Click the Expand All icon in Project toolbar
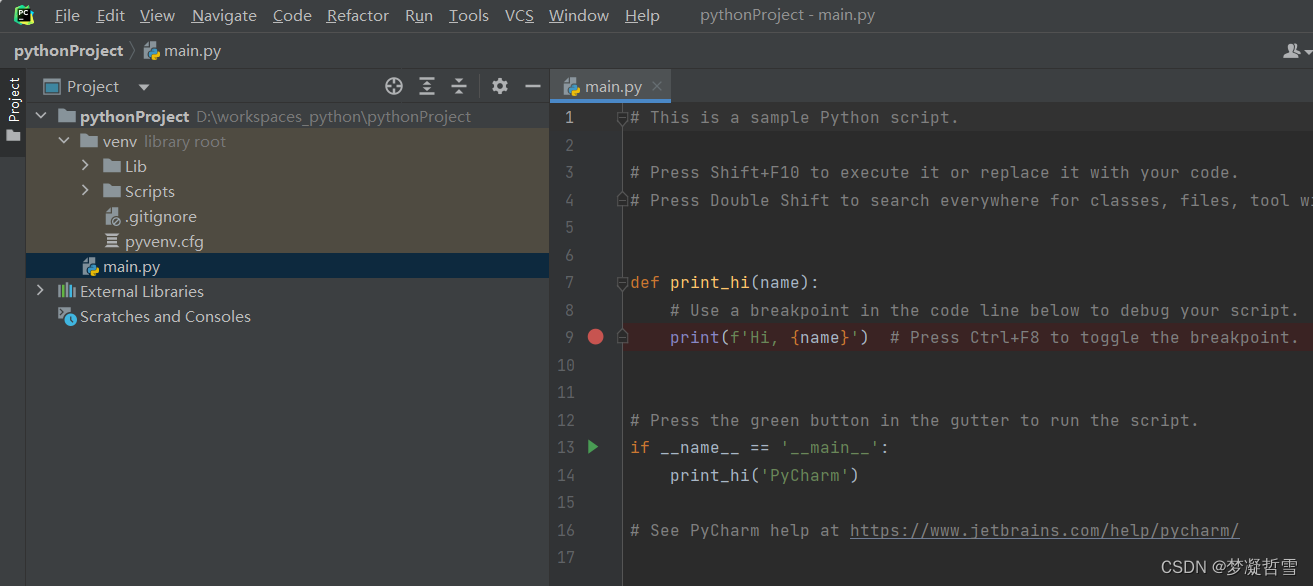This screenshot has width=1313, height=586. tap(427, 86)
